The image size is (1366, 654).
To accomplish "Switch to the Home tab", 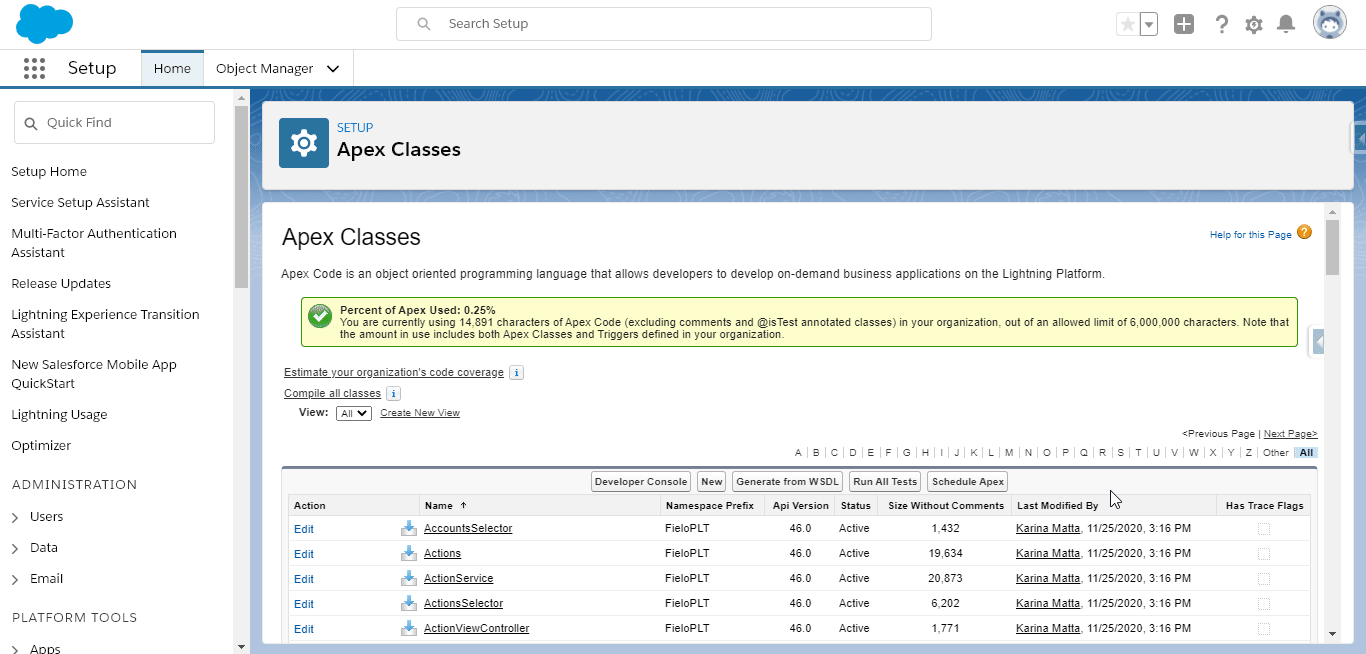I will pyautogui.click(x=172, y=69).
